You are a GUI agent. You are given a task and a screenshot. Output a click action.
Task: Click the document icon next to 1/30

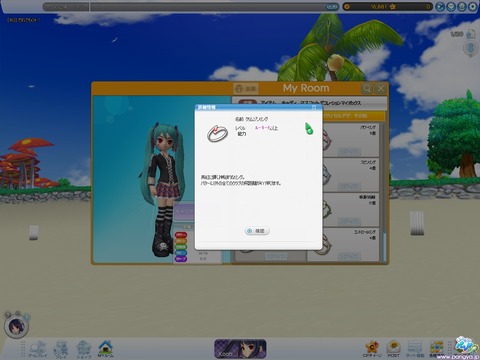(471, 34)
